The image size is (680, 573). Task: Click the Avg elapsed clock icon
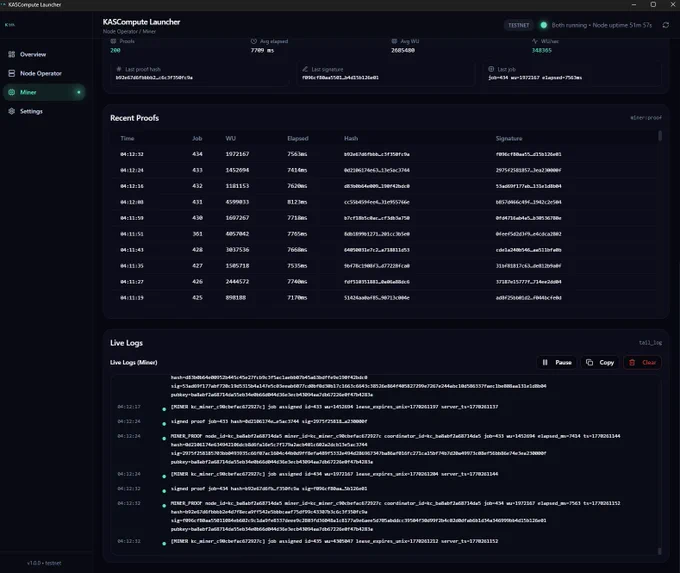point(254,41)
